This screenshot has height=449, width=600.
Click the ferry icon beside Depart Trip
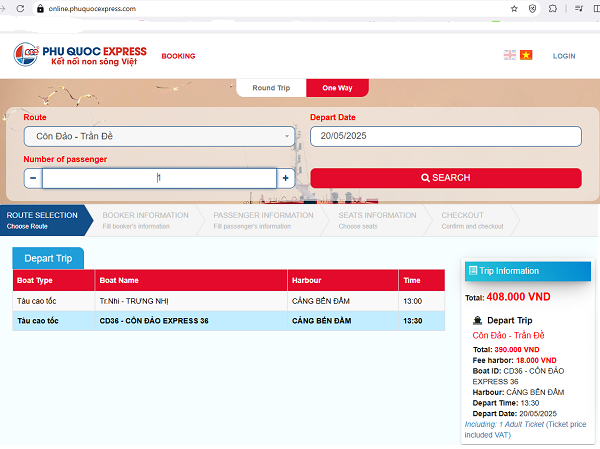pos(478,320)
